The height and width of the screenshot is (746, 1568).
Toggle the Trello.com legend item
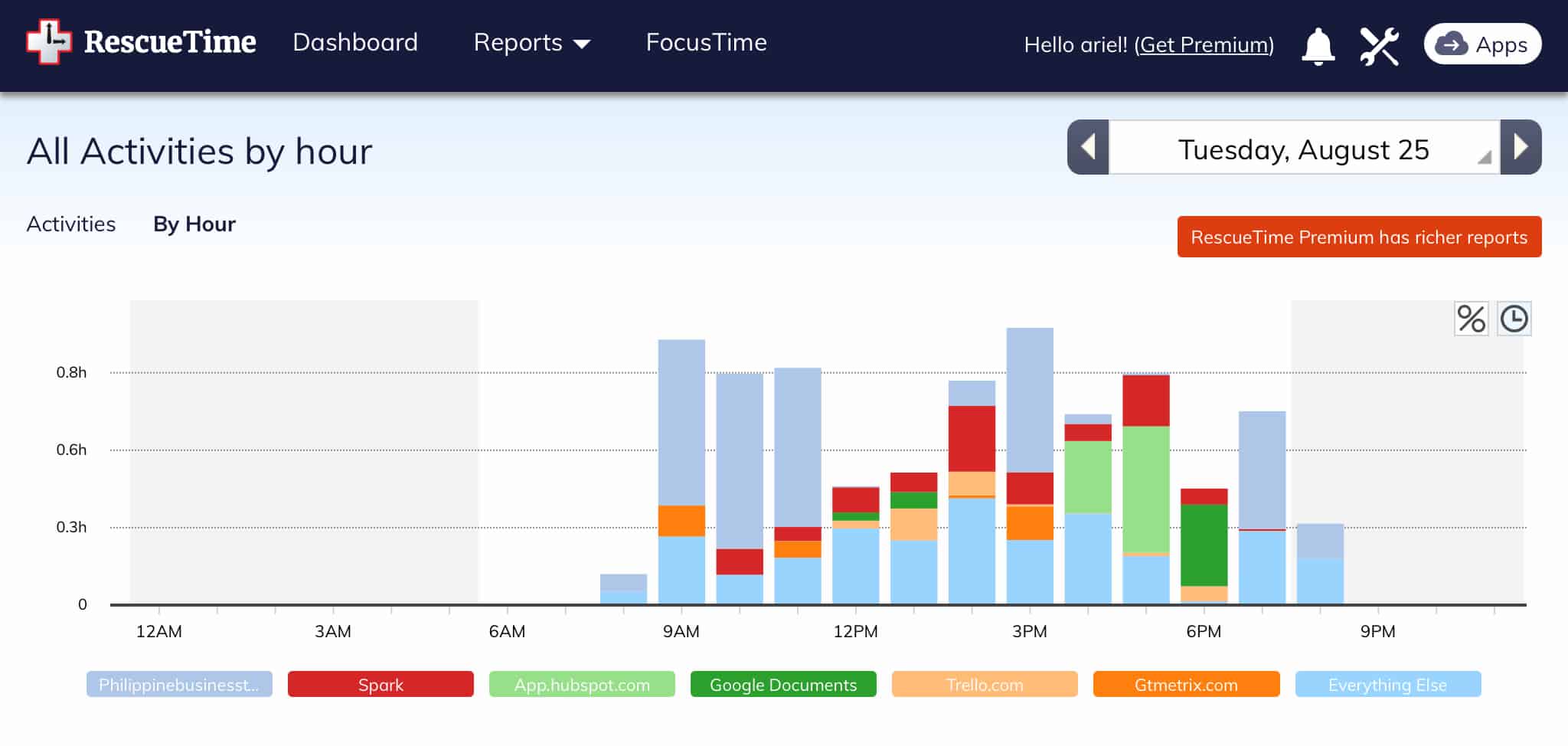pyautogui.click(x=985, y=684)
